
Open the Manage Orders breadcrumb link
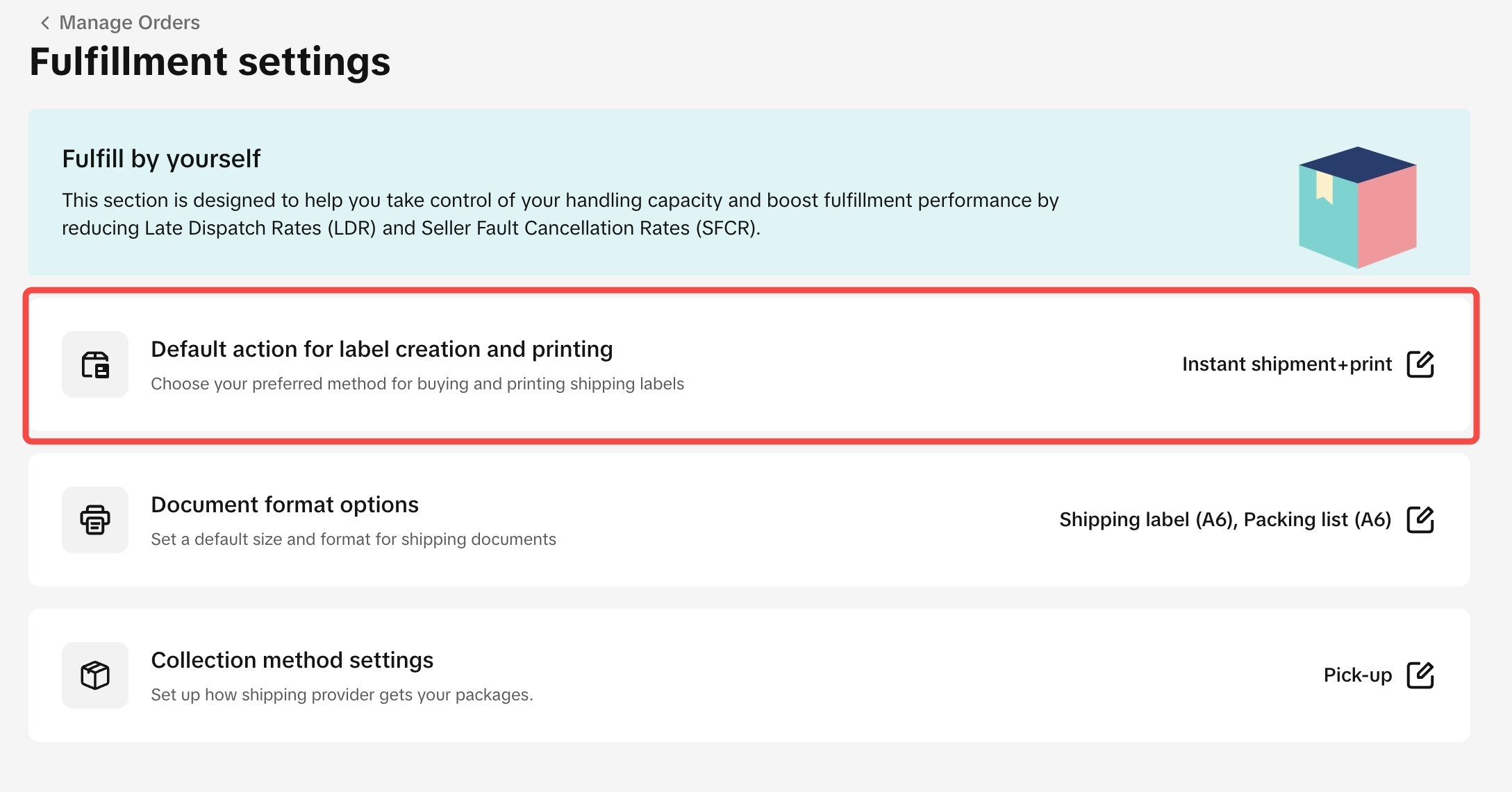click(x=129, y=23)
